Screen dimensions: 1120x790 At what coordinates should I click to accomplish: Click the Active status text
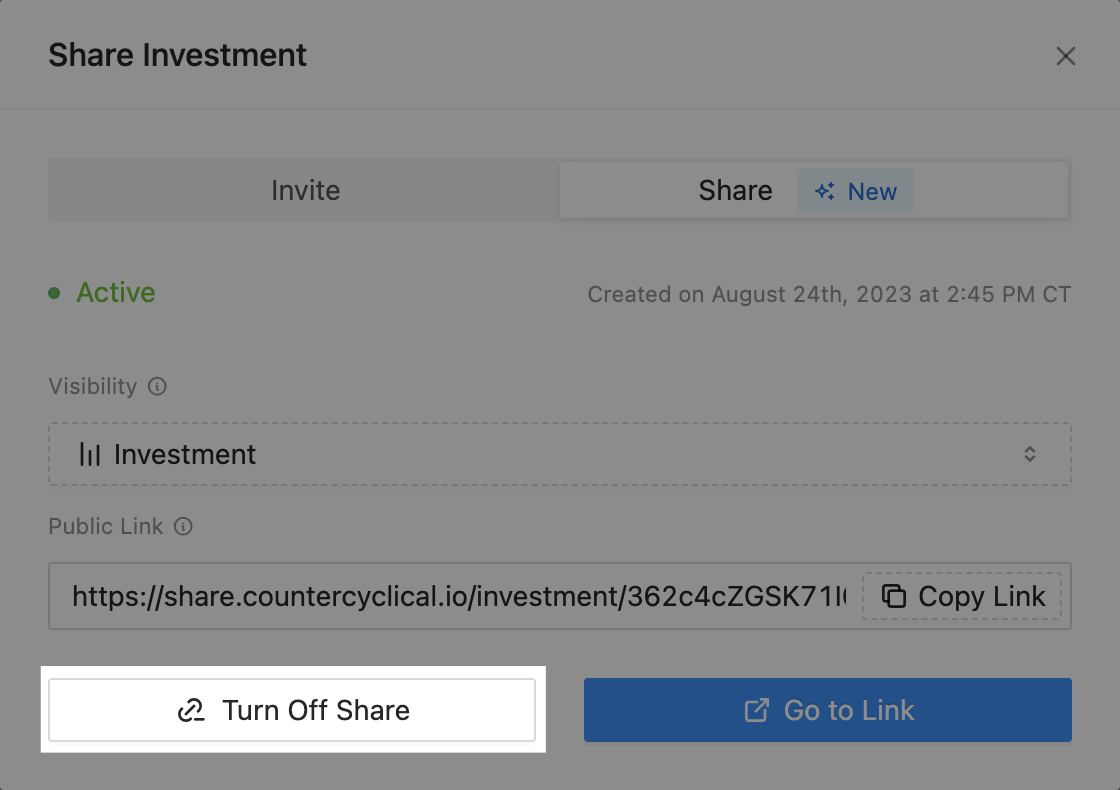pos(116,293)
